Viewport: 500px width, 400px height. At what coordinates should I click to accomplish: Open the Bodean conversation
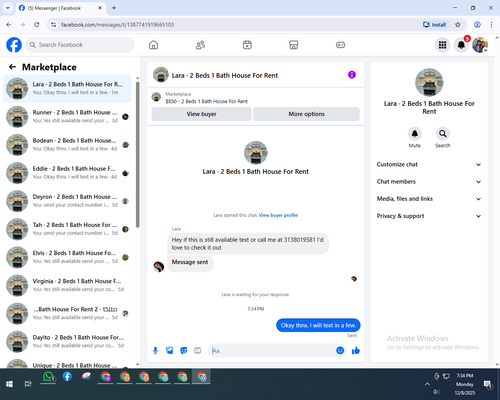(x=67, y=145)
